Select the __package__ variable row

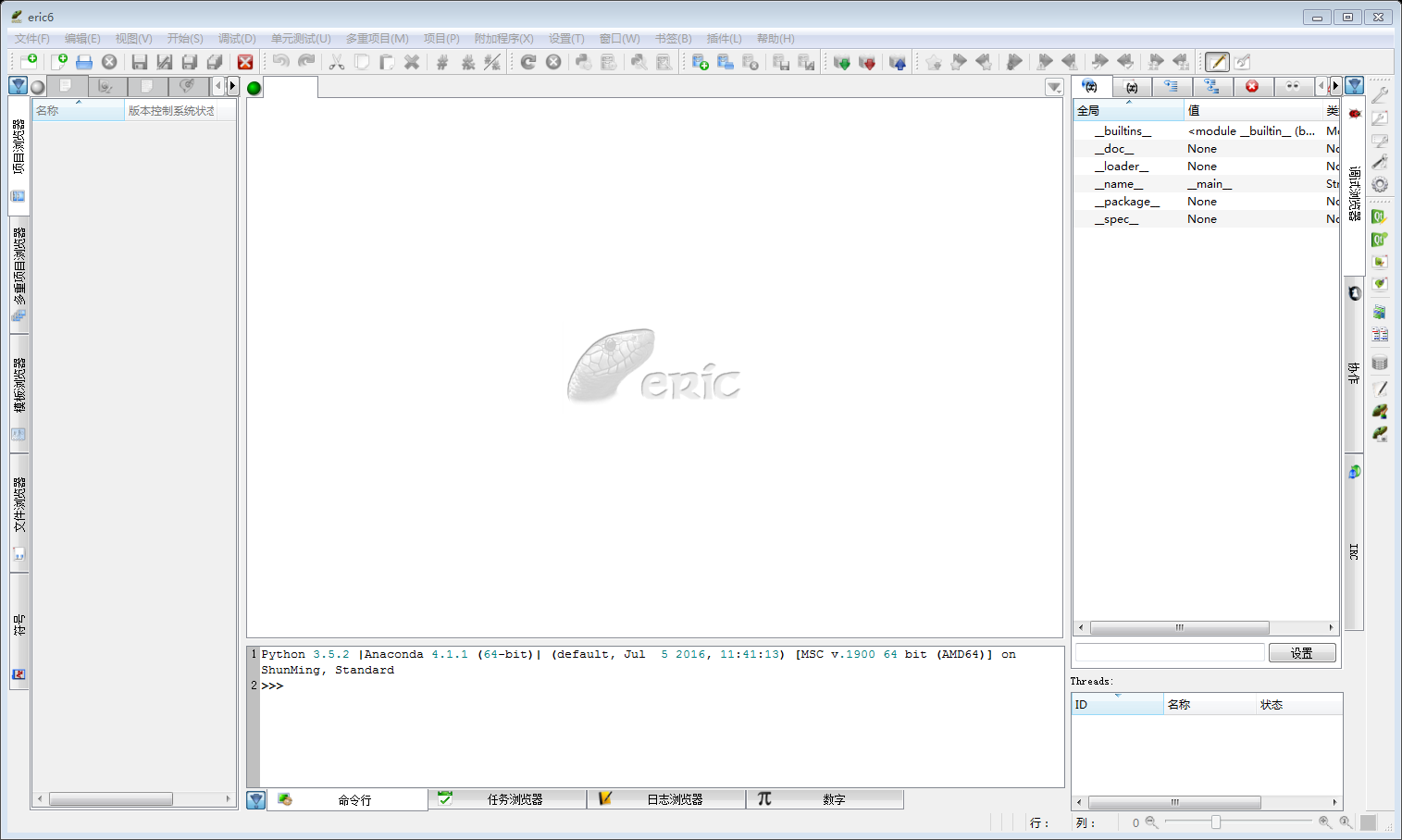1207,202
